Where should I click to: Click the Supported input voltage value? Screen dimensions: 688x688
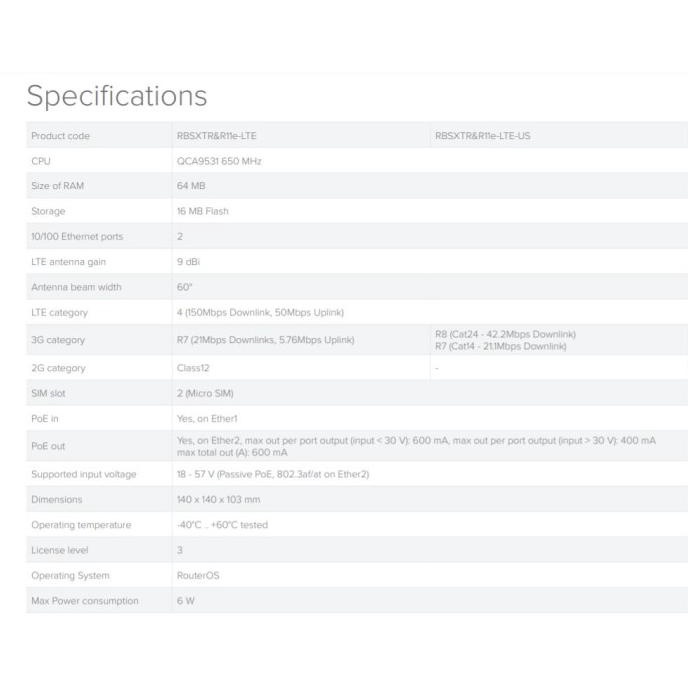[273, 474]
